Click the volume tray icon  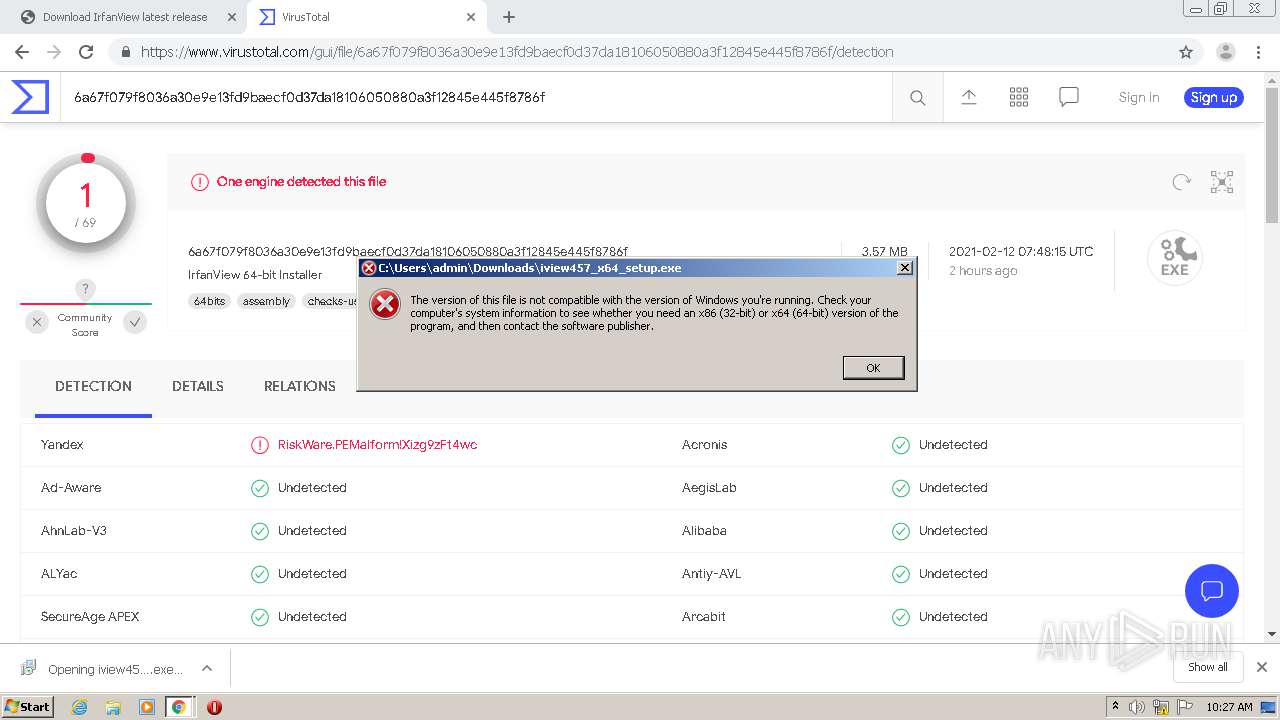click(x=1137, y=707)
